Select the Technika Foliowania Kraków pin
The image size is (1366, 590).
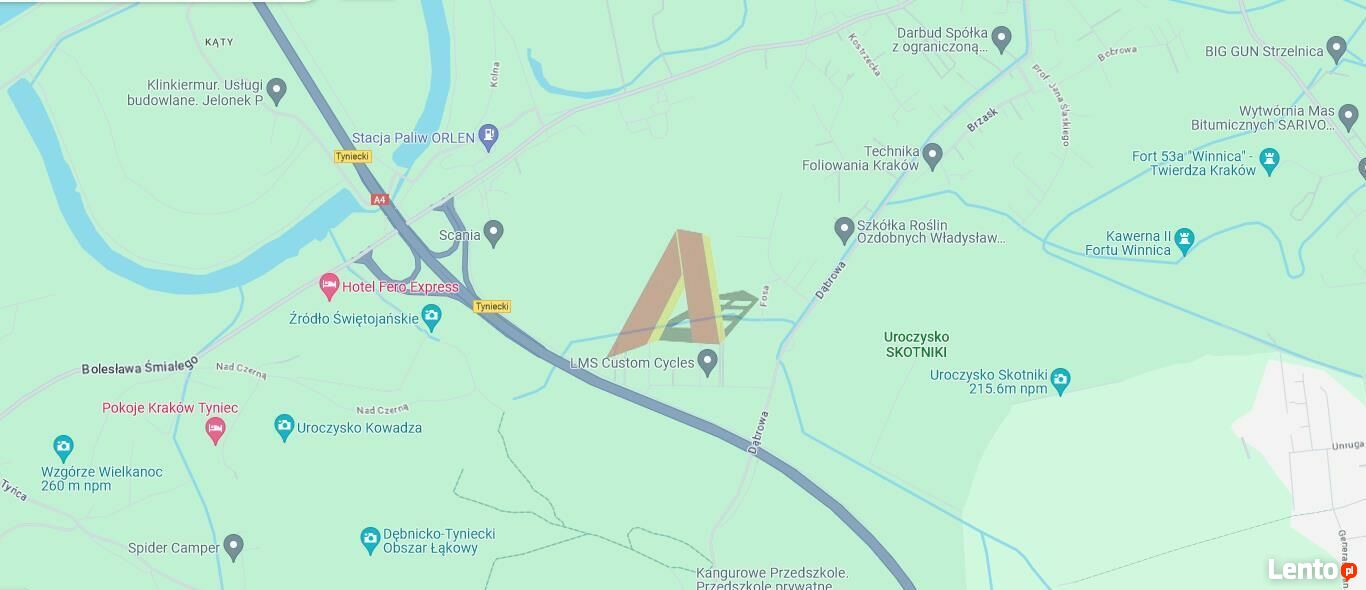(x=933, y=157)
